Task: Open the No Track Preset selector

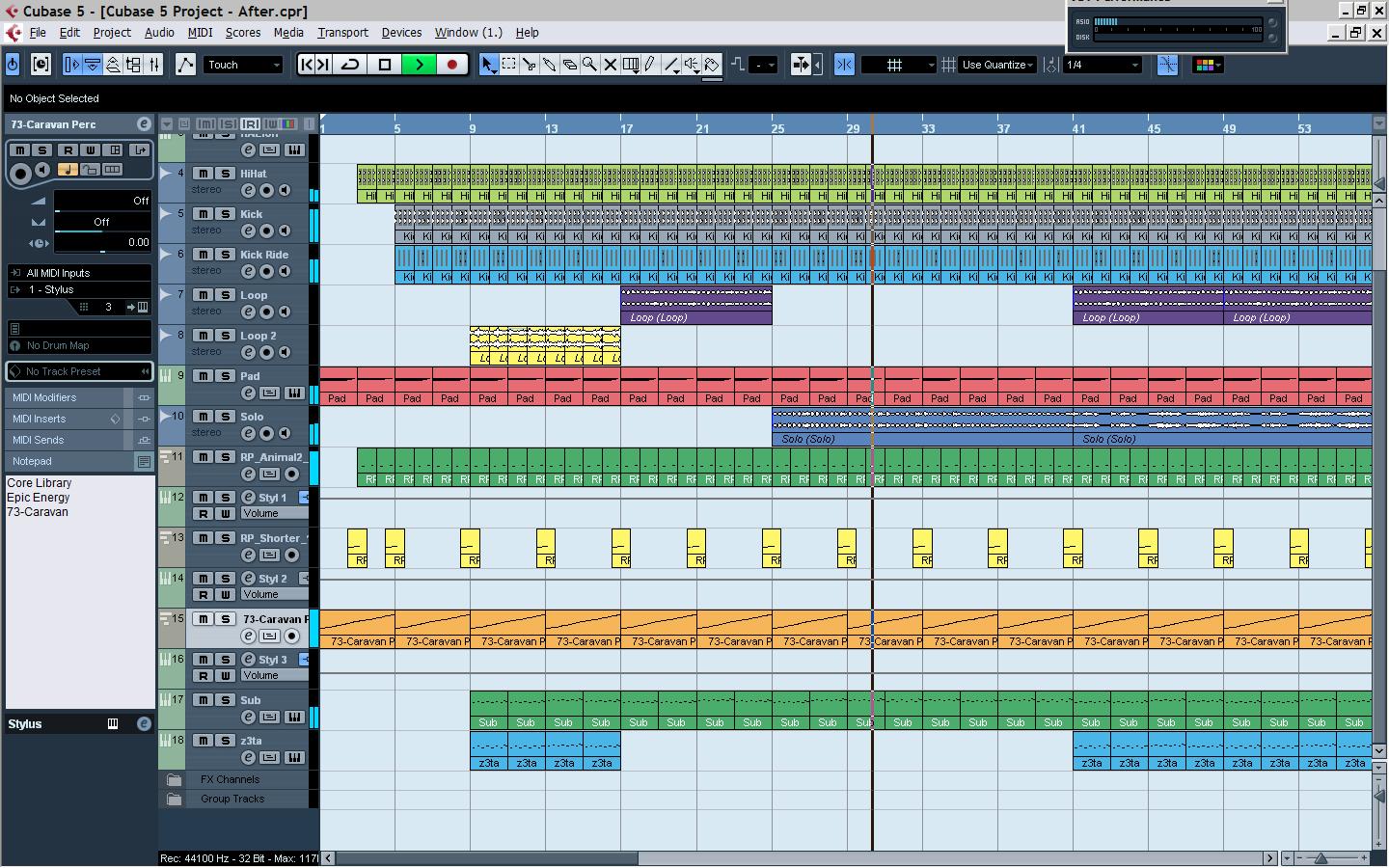Action: point(79,371)
